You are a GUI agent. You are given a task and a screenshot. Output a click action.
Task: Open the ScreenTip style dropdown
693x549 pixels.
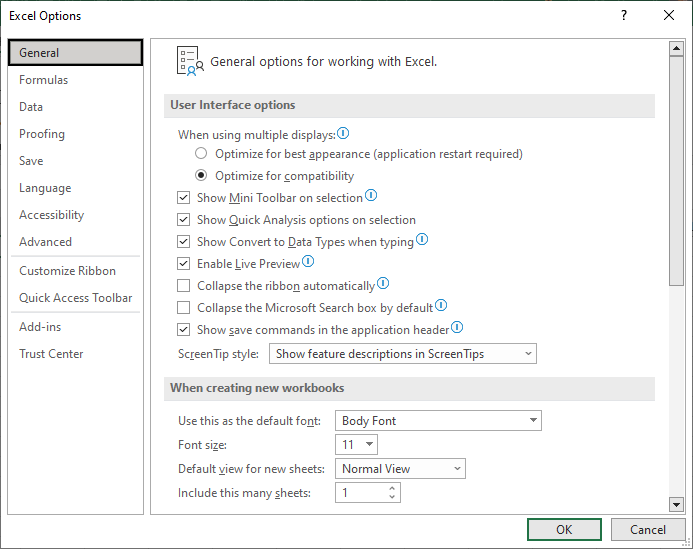(x=403, y=354)
